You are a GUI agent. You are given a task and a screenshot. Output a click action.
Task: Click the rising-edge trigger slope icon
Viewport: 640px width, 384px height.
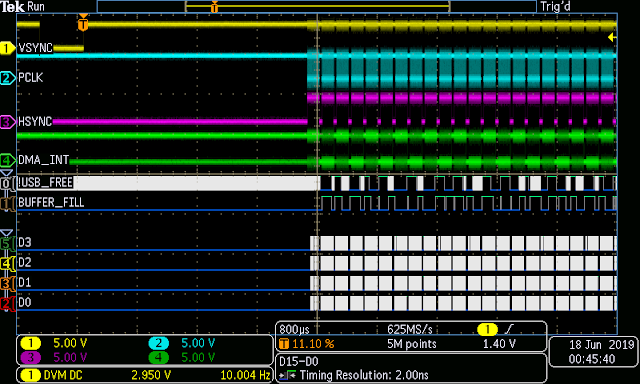point(509,329)
